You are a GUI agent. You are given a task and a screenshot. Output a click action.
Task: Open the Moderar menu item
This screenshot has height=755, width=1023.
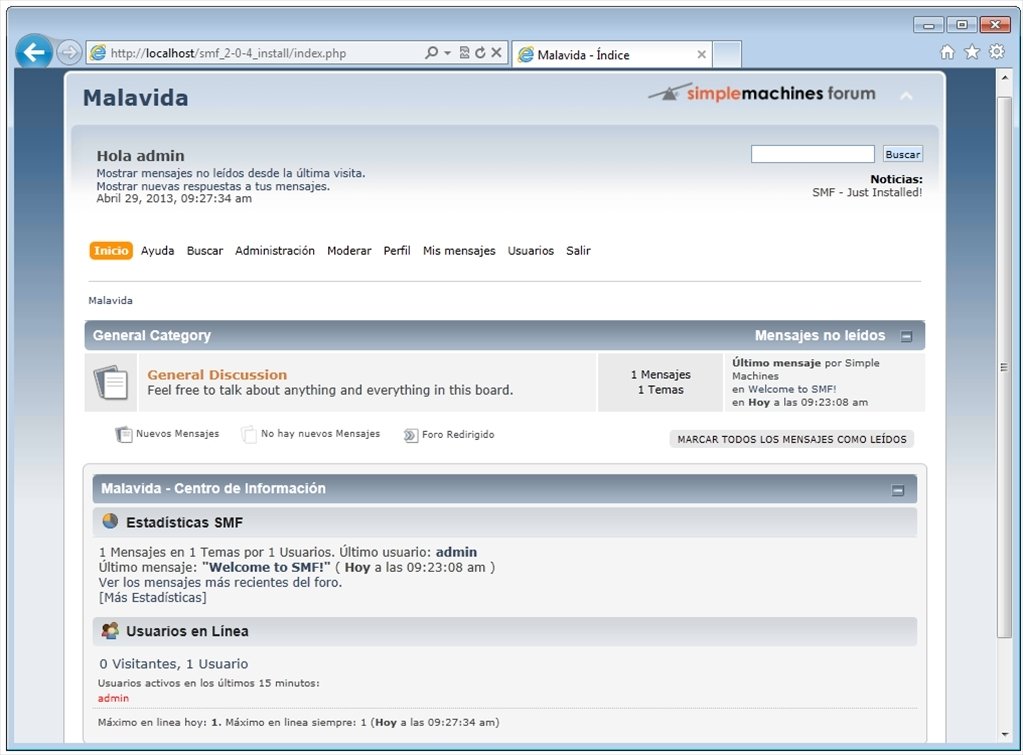pos(349,251)
